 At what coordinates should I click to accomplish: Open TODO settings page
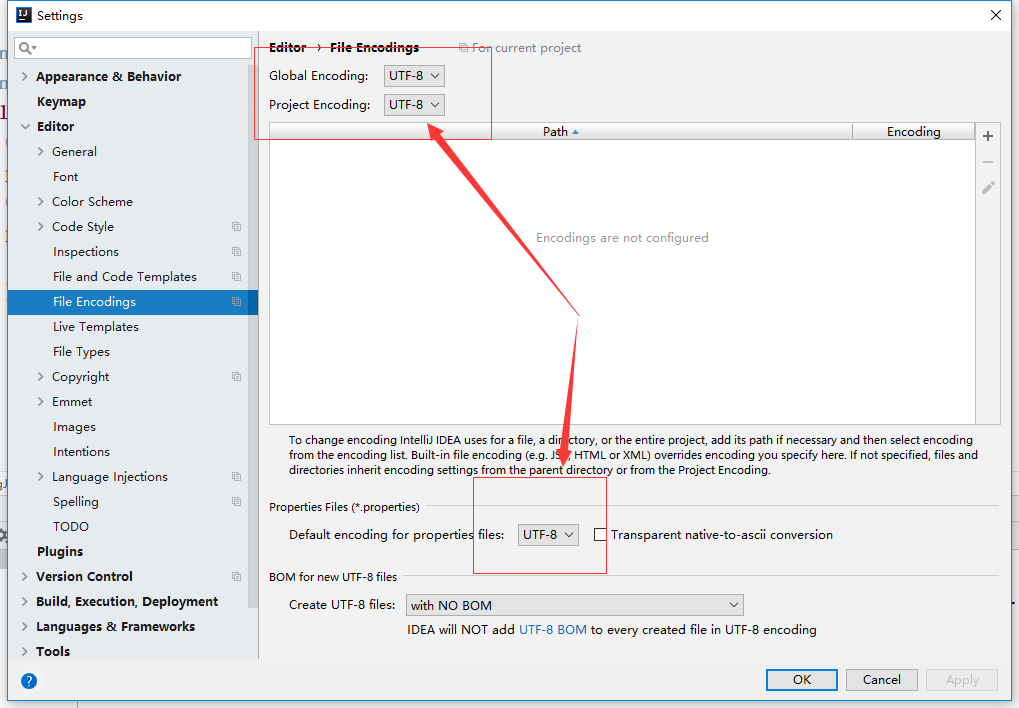tap(71, 527)
